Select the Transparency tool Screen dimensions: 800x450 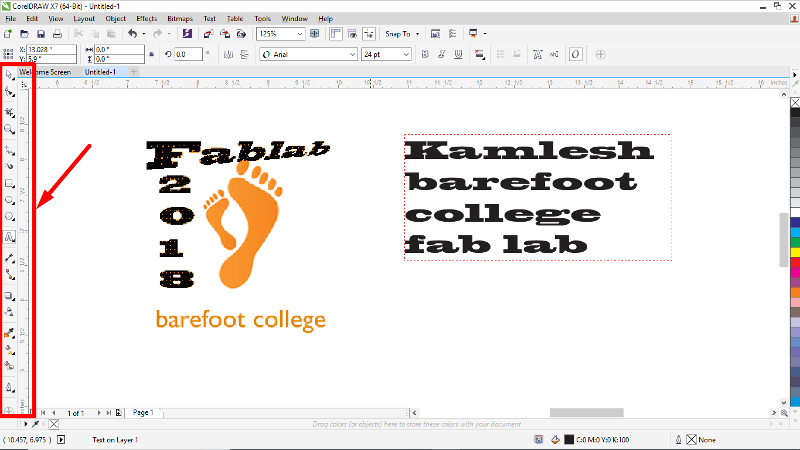pyautogui.click(x=9, y=312)
